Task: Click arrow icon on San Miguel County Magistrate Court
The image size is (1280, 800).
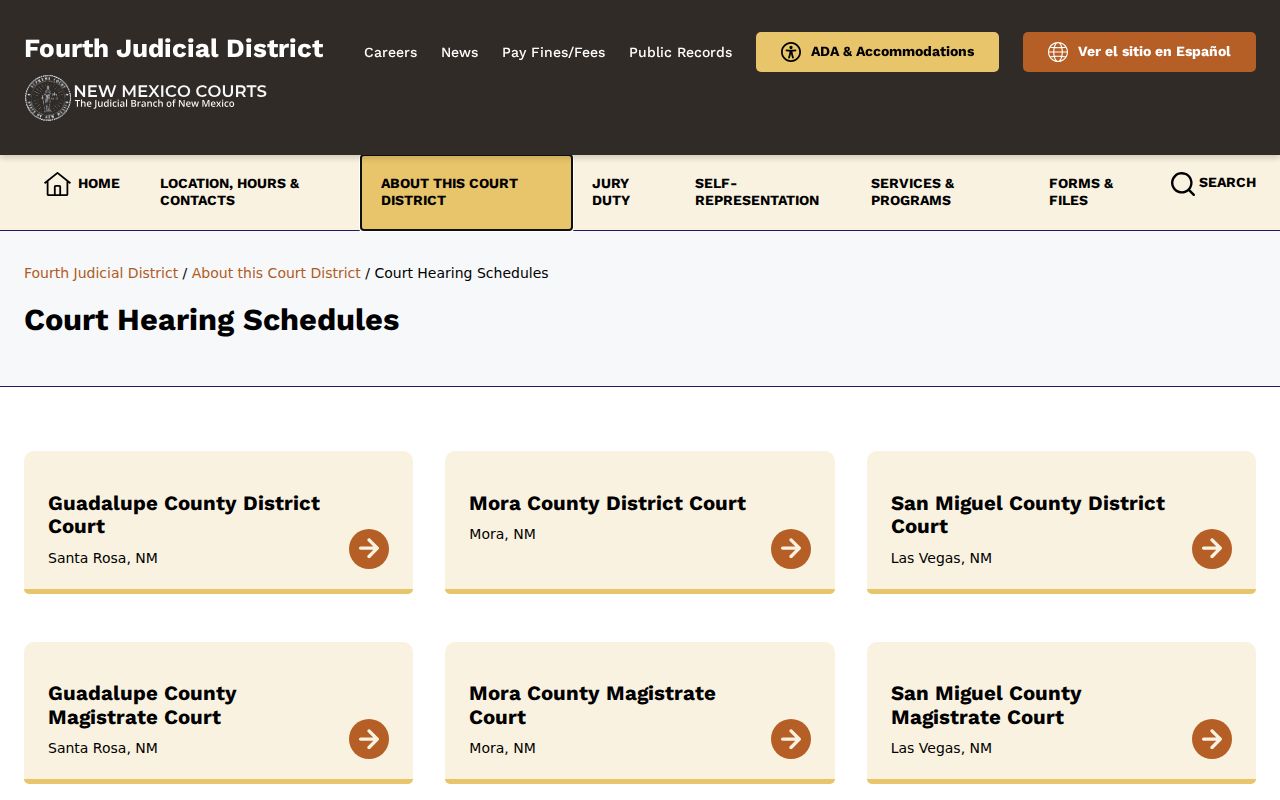Action: pos(1212,739)
